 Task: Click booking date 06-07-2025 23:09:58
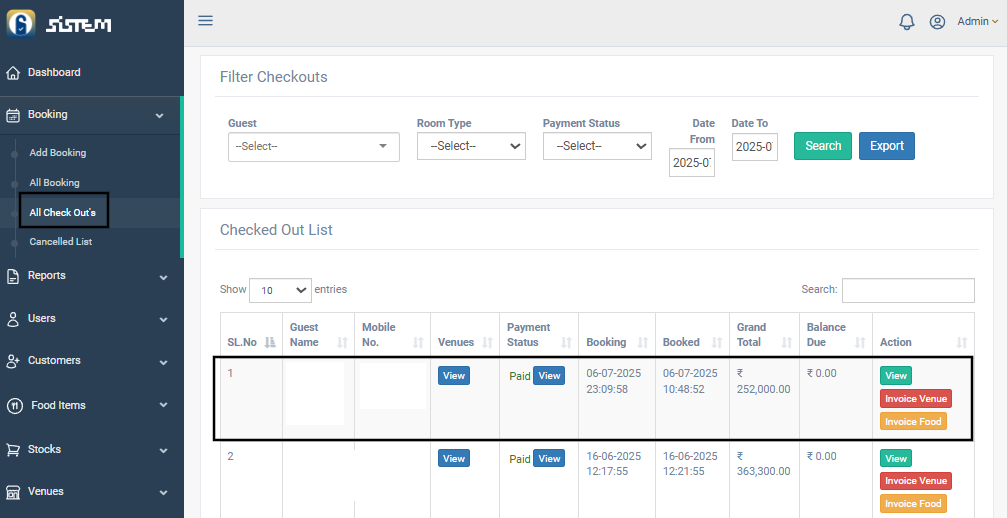click(613, 381)
